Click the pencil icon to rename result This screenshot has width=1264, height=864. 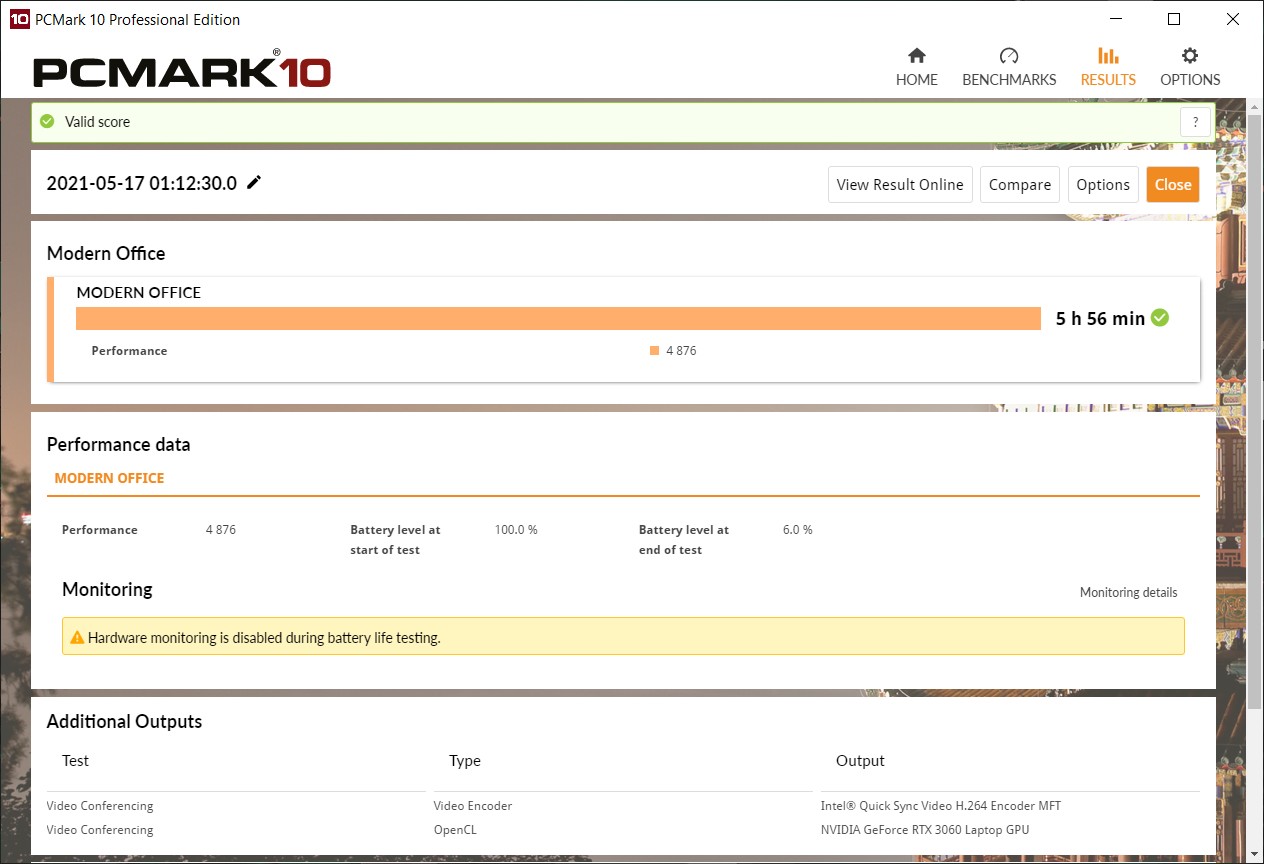click(254, 182)
